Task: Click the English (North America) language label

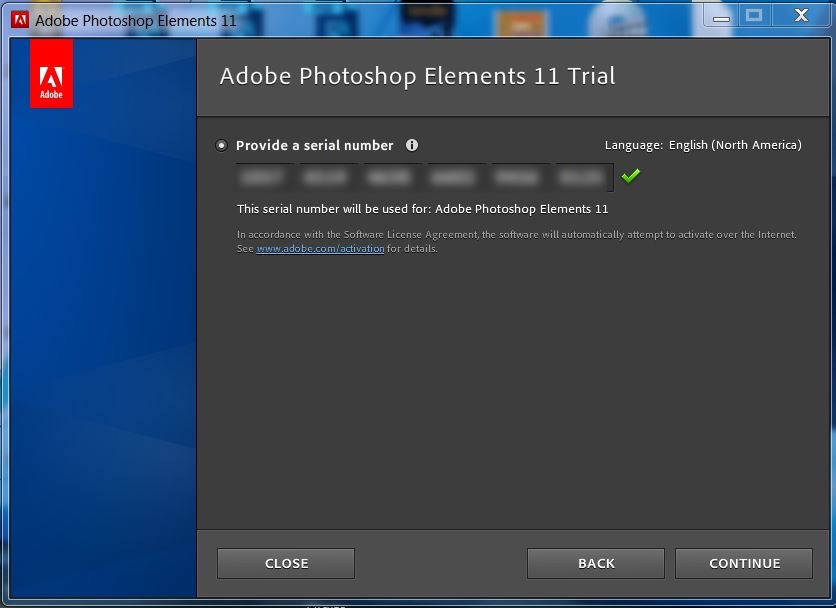Action: pyautogui.click(x=734, y=144)
